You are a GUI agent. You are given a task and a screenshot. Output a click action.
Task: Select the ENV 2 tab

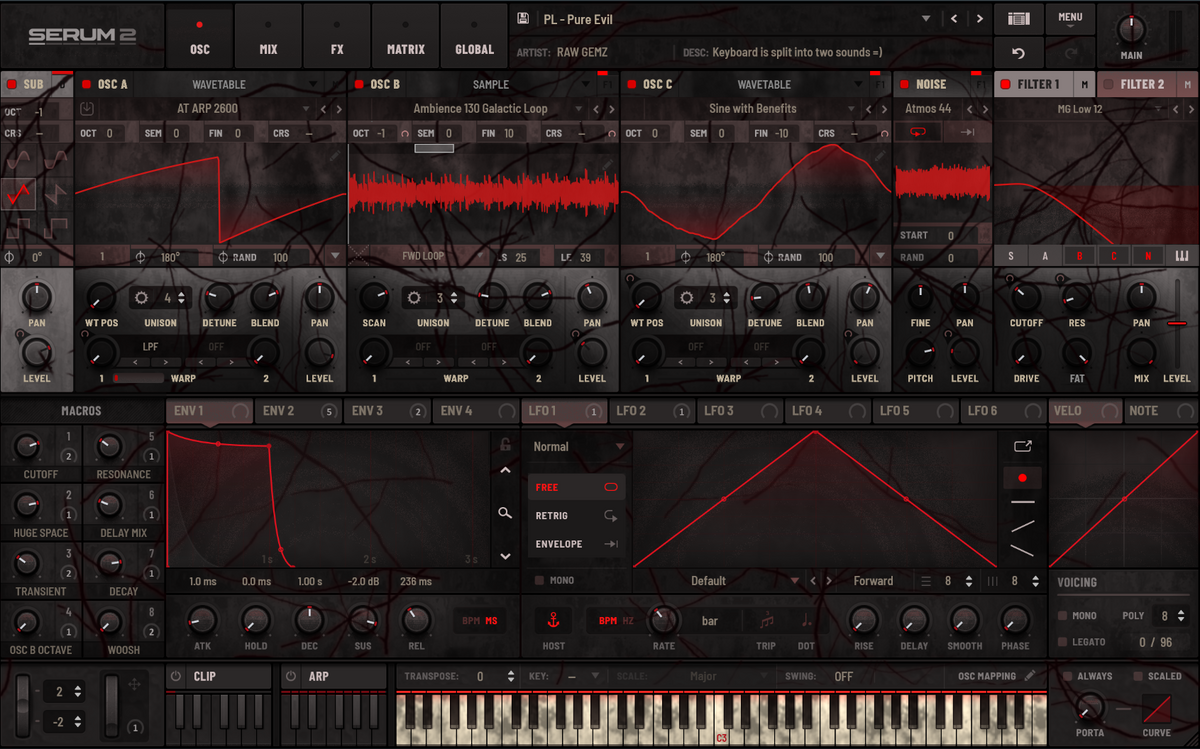click(x=298, y=411)
